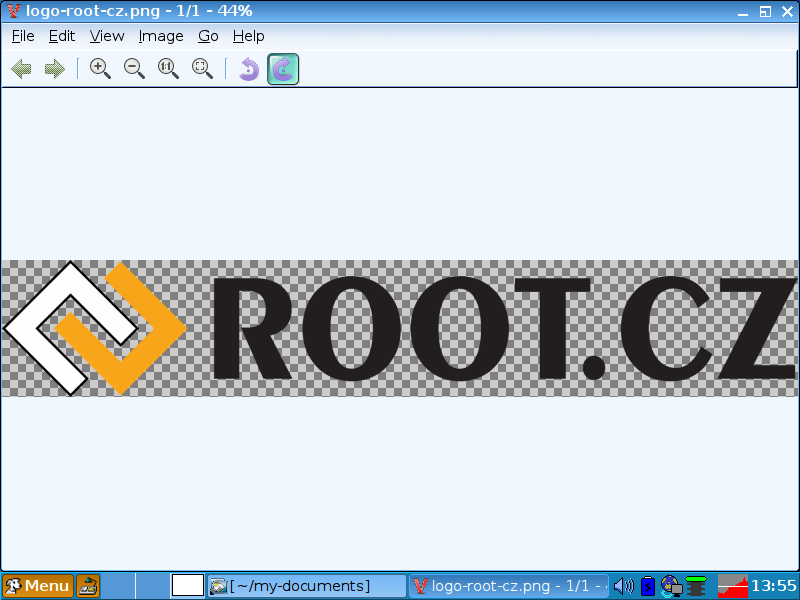800x600 pixels.
Task: Open the CPU load graph
Action: coord(733,586)
